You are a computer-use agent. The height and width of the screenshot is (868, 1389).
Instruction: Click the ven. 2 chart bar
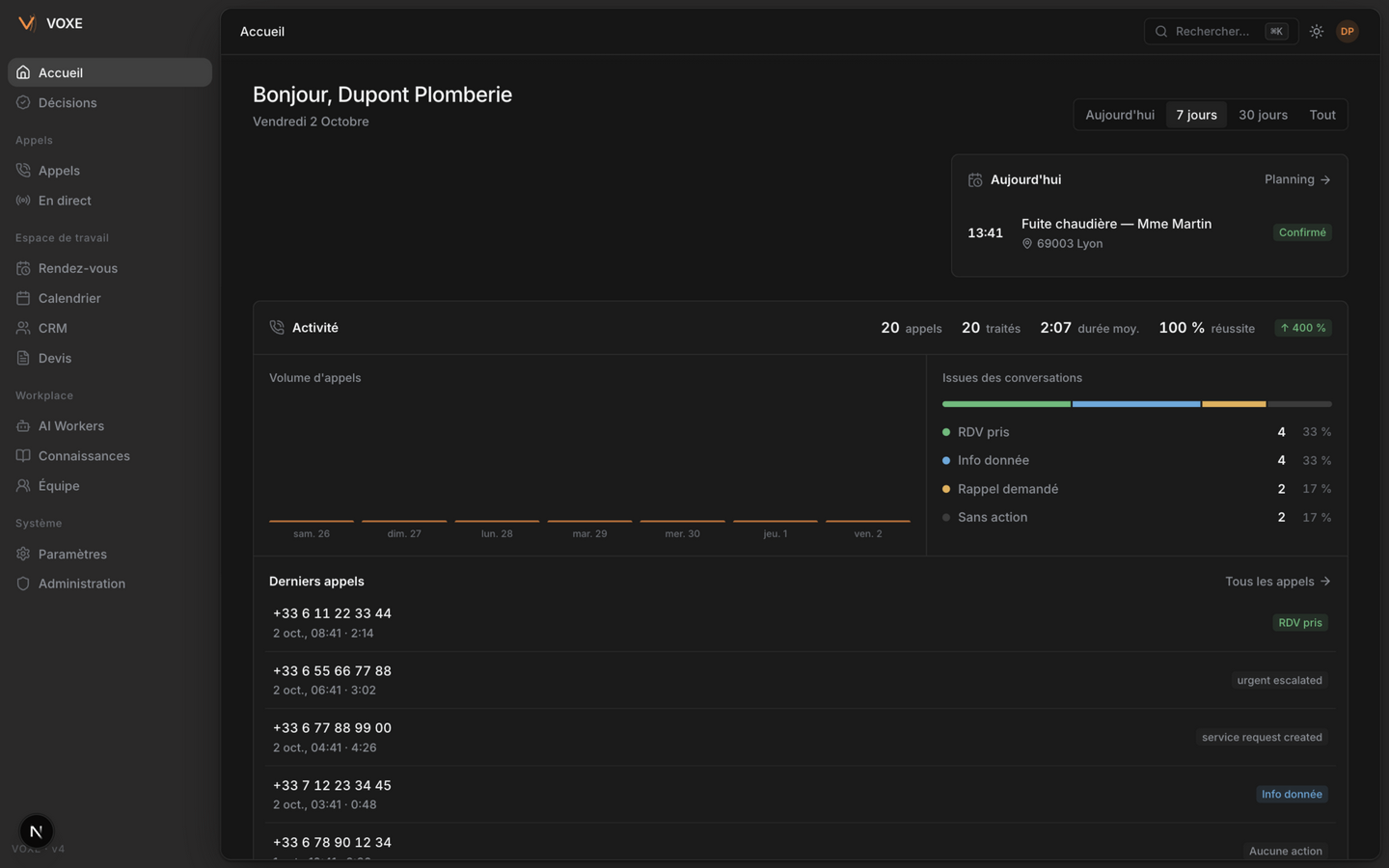coord(868,521)
